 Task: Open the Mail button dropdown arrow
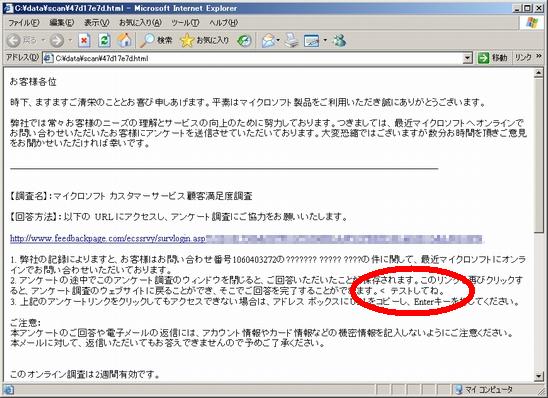(x=278, y=41)
